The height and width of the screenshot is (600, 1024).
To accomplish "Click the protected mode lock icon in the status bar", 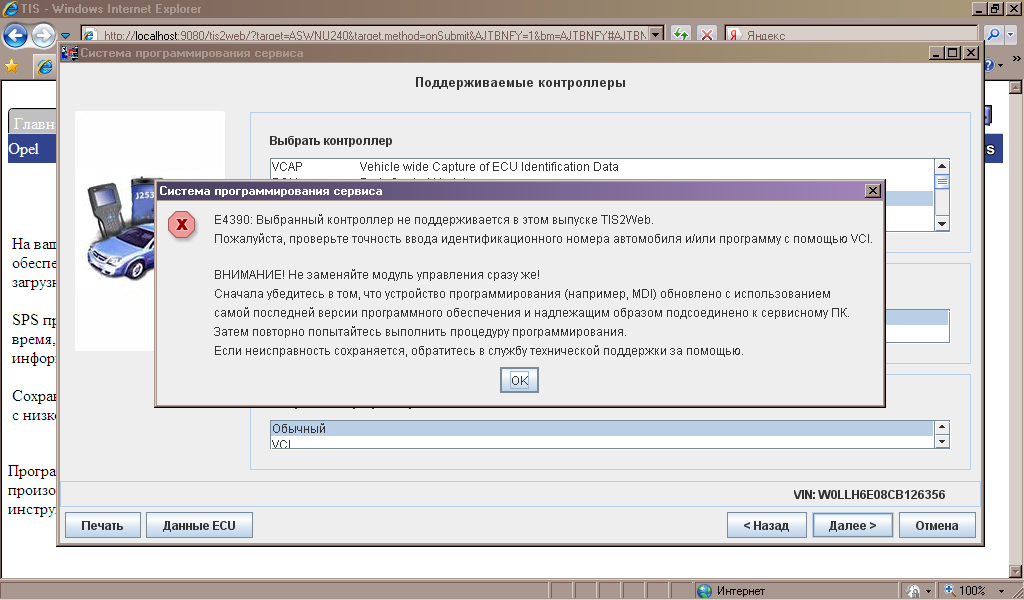I will point(912,591).
